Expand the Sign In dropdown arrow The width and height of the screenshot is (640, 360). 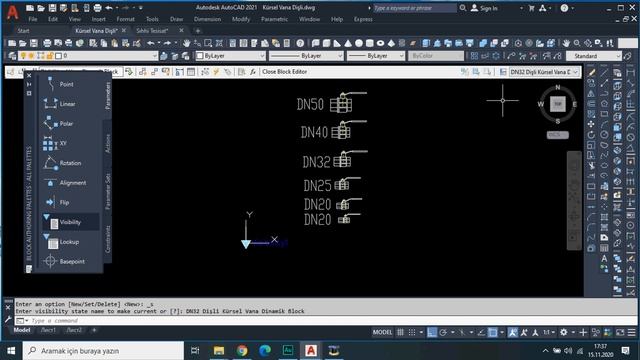coord(521,8)
